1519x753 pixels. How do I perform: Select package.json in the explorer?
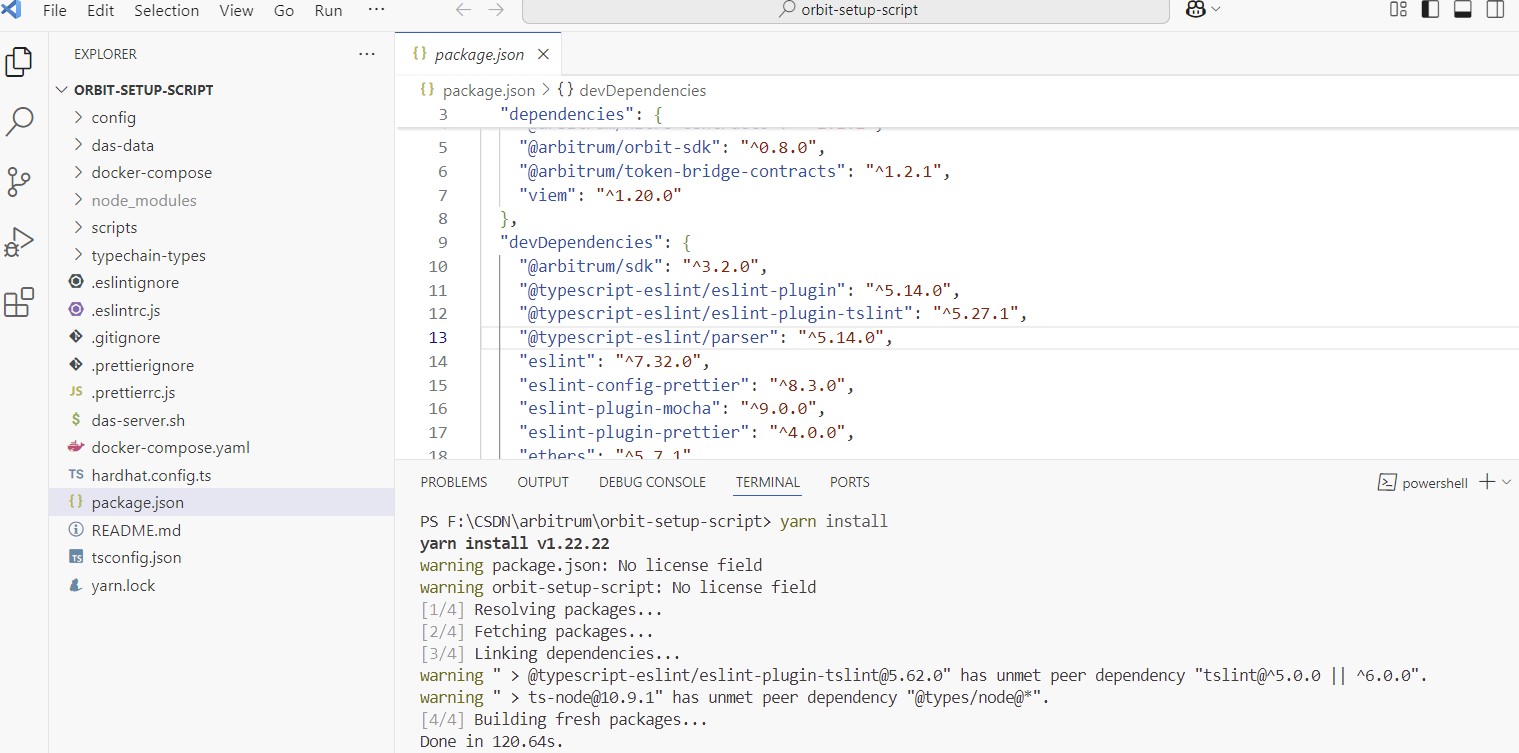pos(221,503)
